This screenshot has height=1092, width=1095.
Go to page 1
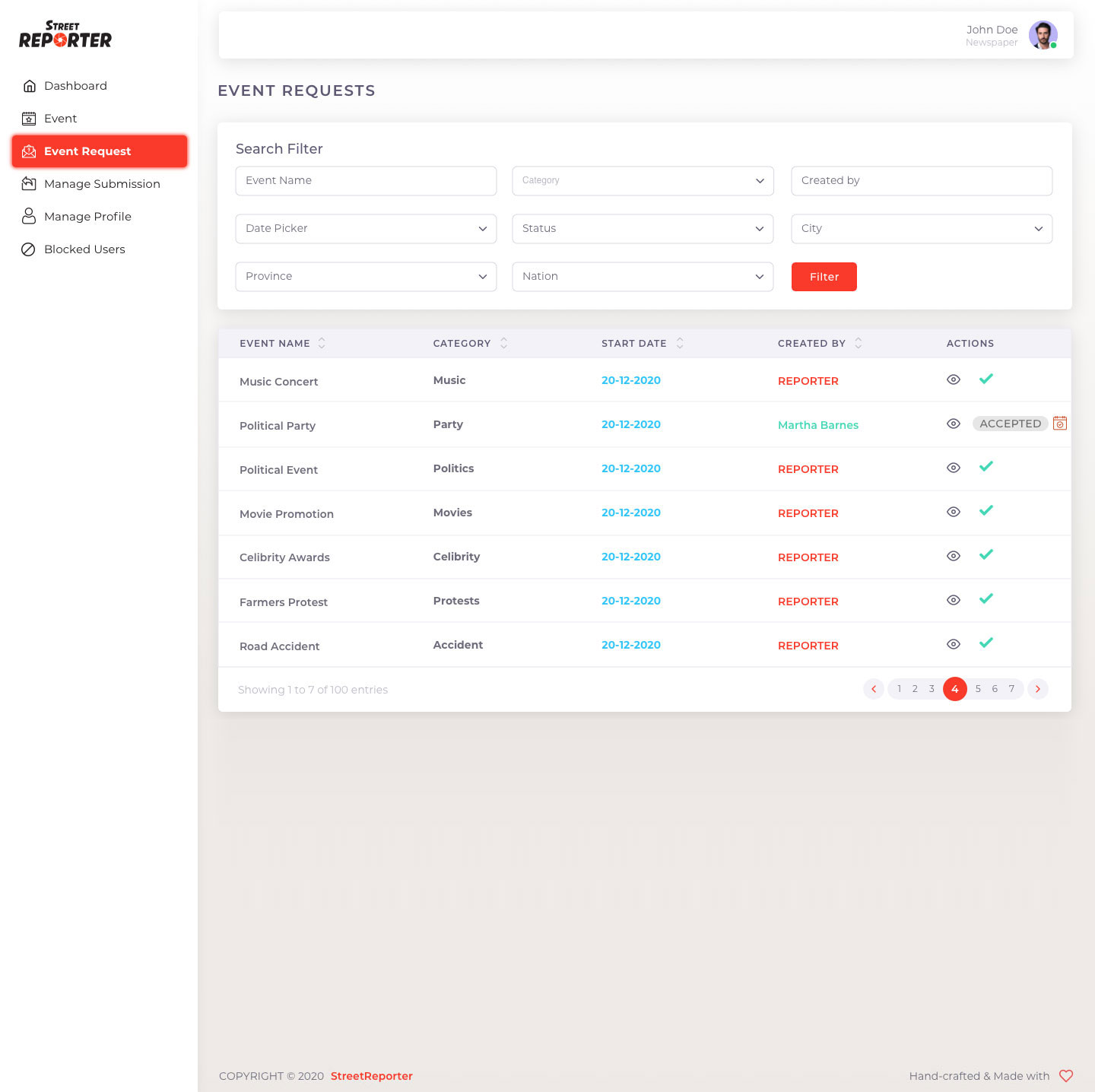click(899, 689)
